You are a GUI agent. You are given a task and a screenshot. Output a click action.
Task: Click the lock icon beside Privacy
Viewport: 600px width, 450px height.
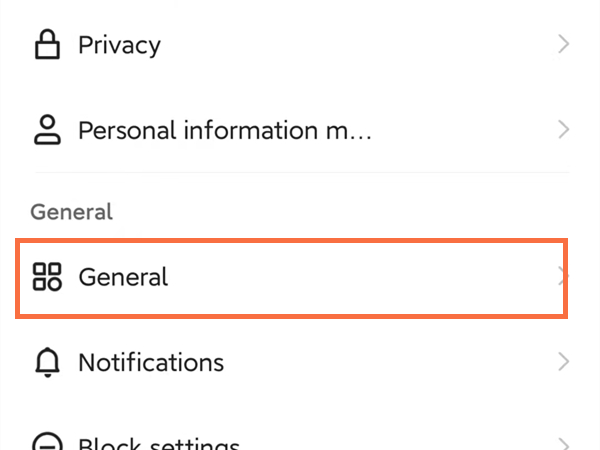(46, 44)
